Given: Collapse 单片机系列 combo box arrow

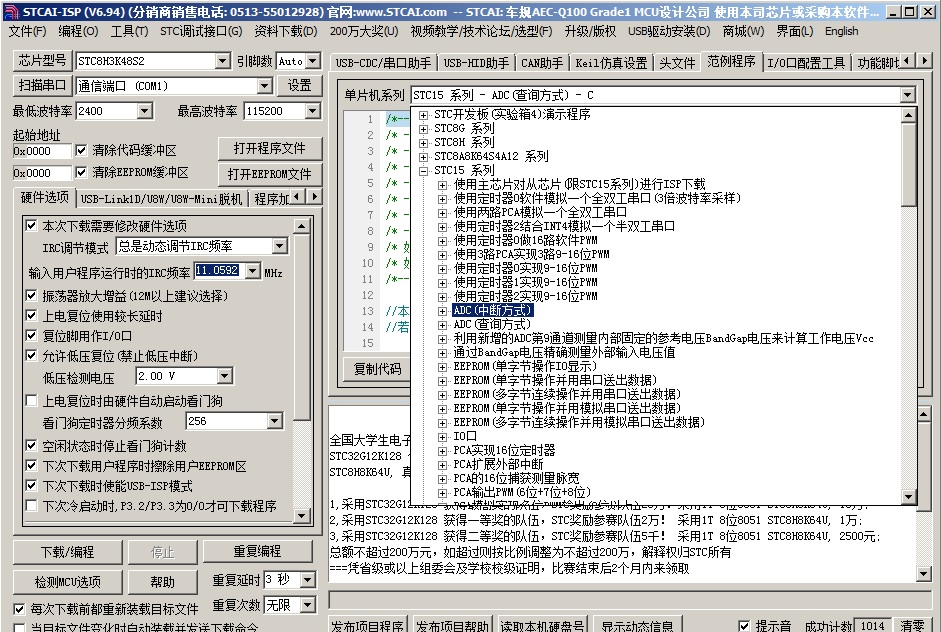Looking at the screenshot, I should click(x=907, y=95).
